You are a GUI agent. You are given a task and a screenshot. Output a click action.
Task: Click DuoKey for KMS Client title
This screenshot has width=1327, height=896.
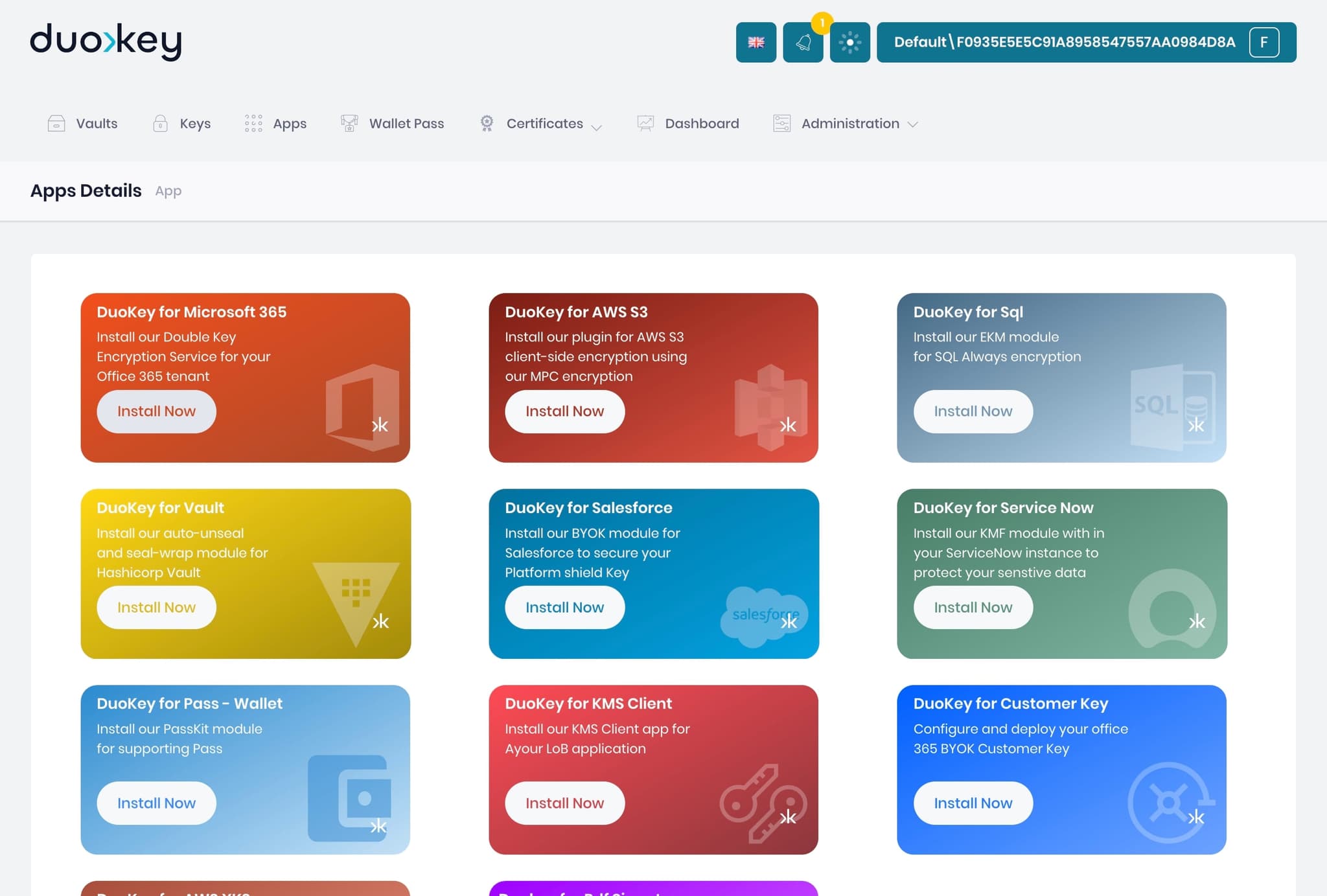coord(588,703)
